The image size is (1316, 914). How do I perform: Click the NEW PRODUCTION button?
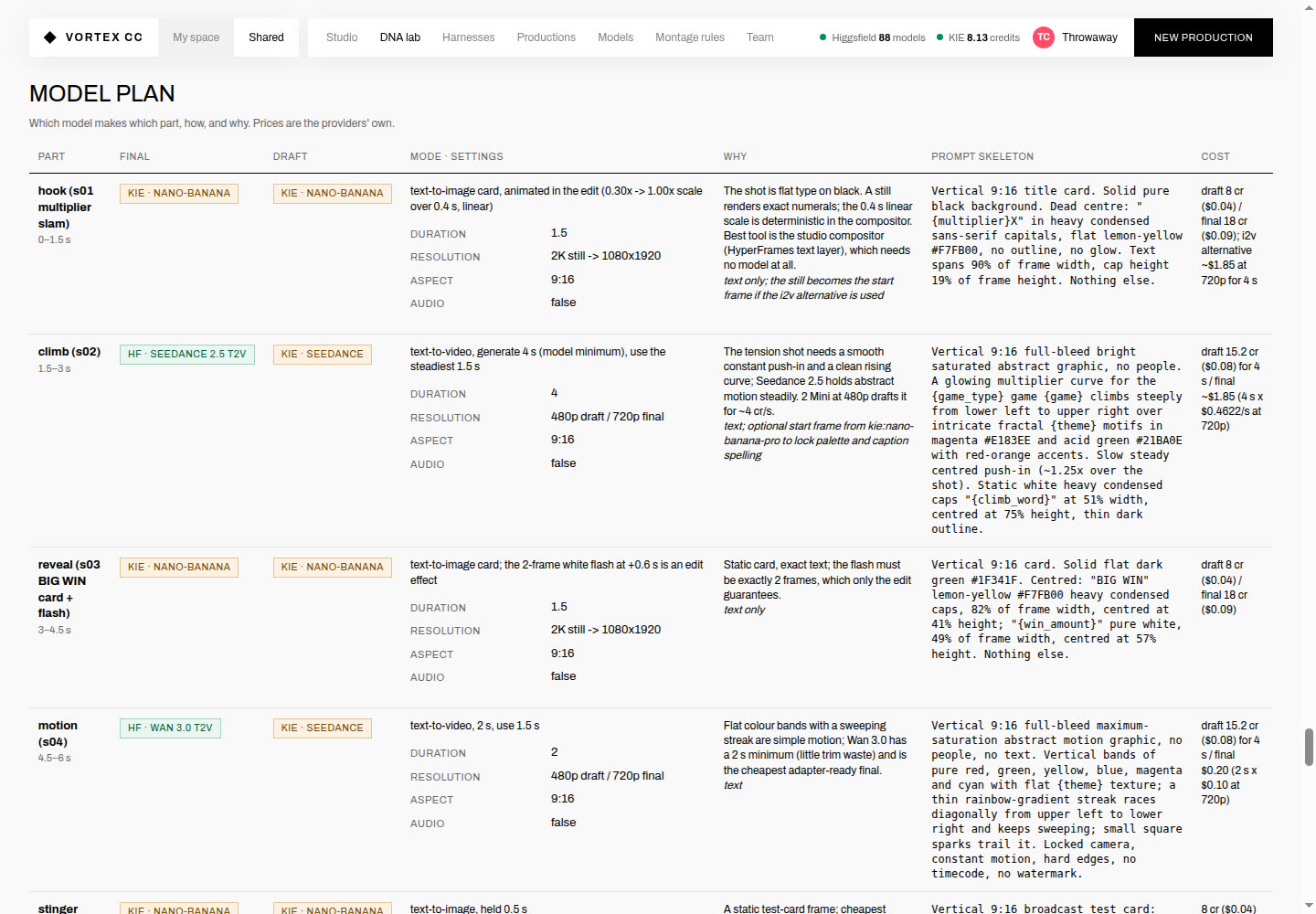pos(1204,37)
